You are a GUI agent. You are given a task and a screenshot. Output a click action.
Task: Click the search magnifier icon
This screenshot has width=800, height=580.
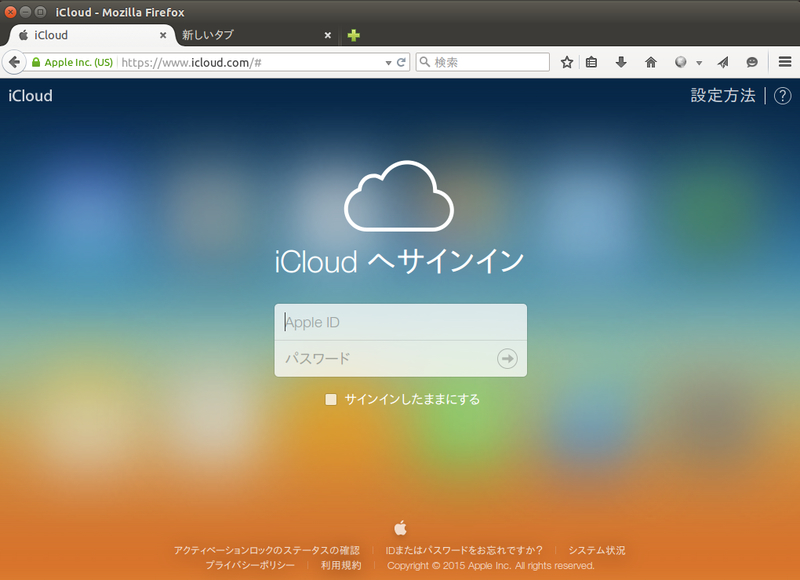(424, 62)
